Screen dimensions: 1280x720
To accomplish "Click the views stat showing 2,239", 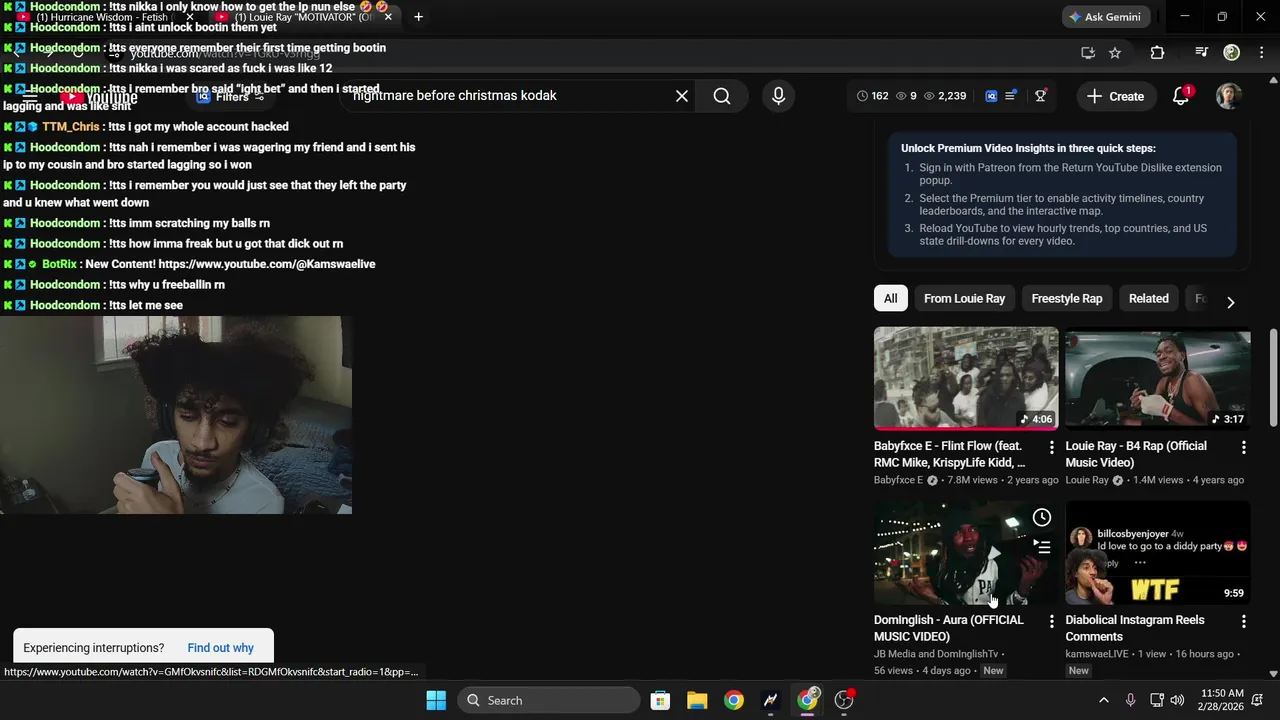I will click(x=944, y=96).
